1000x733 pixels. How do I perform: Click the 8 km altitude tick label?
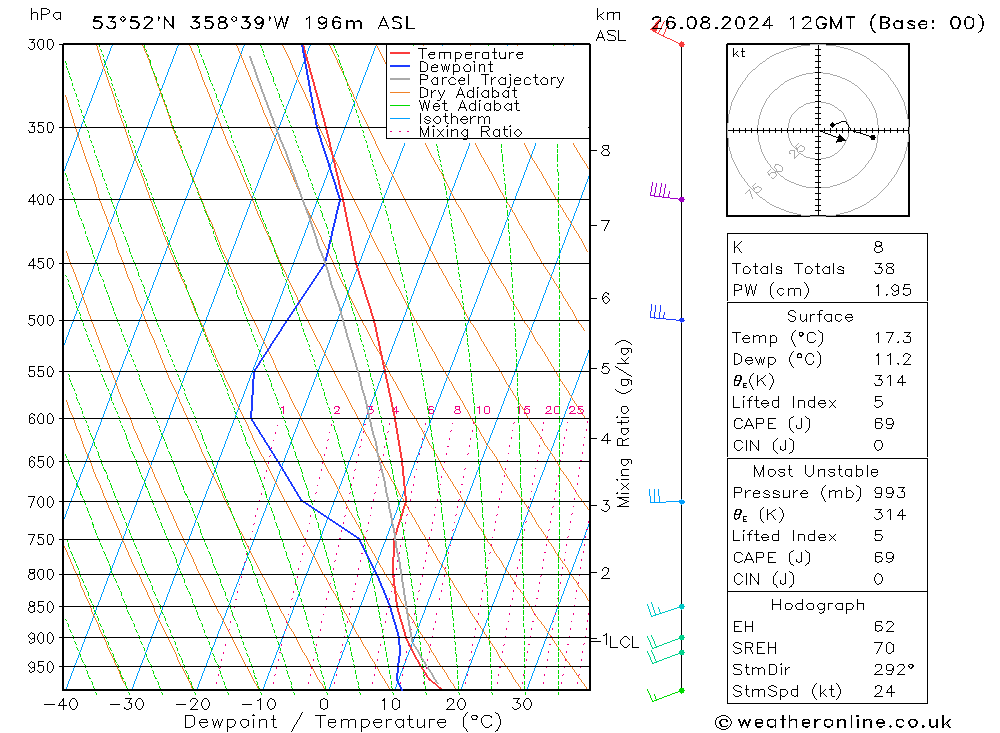point(605,151)
